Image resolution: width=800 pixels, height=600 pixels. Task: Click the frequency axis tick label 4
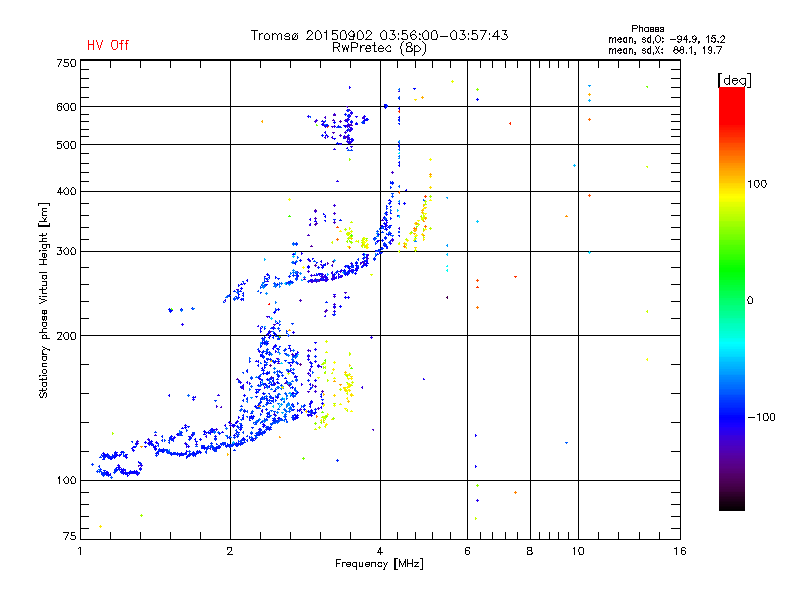point(380,551)
